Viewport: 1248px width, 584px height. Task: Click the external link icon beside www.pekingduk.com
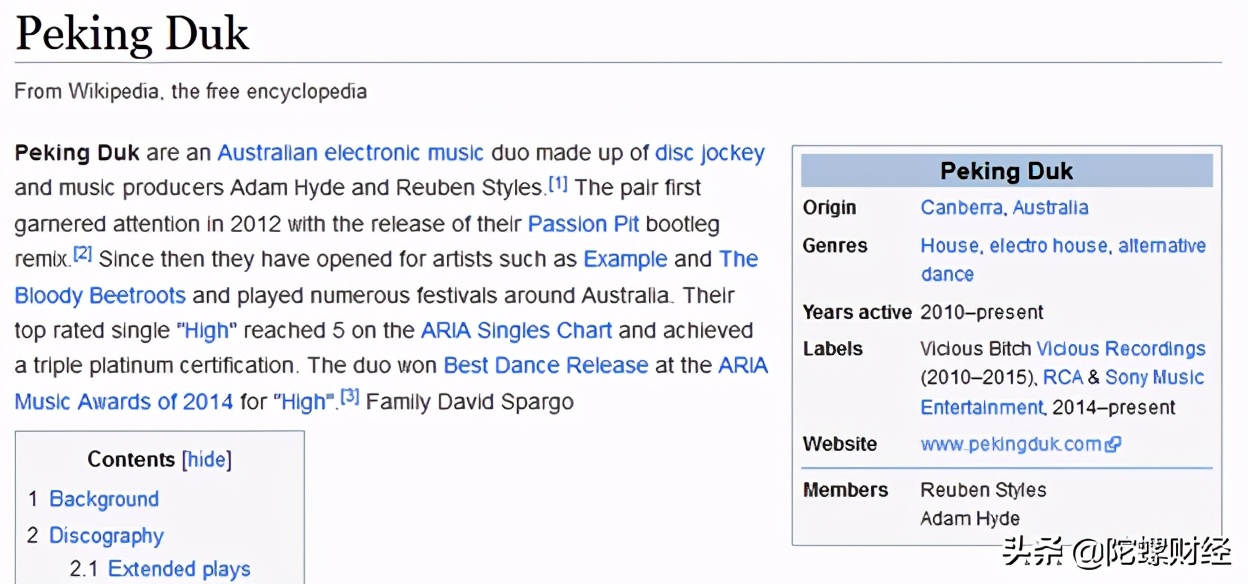[1113, 445]
